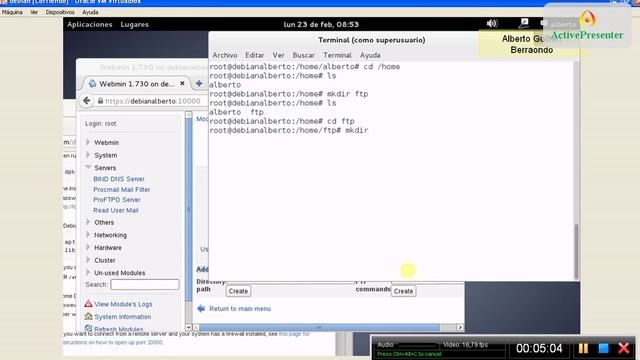The width and height of the screenshot is (640, 360).
Task: Click the sidebar scroll down arrow
Action: (189, 327)
